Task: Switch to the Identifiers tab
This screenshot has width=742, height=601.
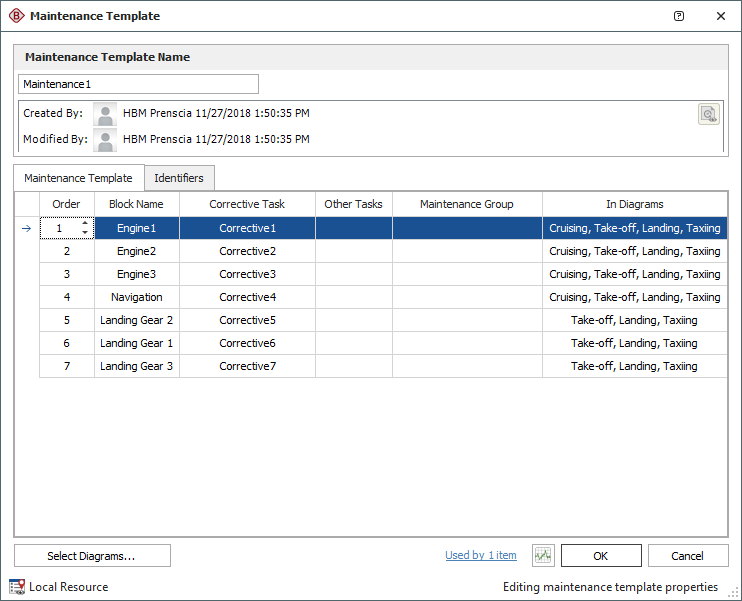Action: (179, 178)
